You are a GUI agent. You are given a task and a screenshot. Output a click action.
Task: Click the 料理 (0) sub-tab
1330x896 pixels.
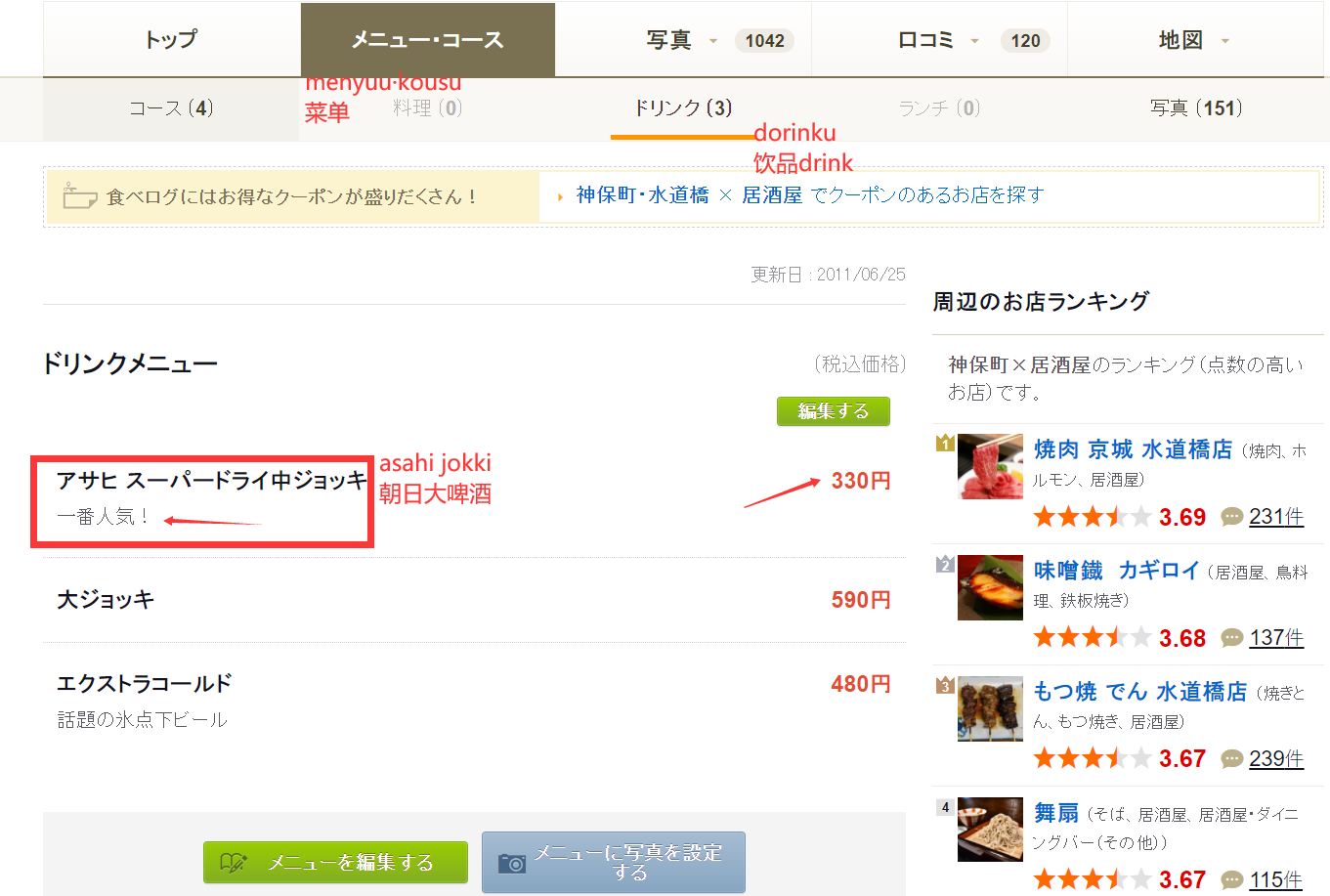pyautogui.click(x=427, y=108)
